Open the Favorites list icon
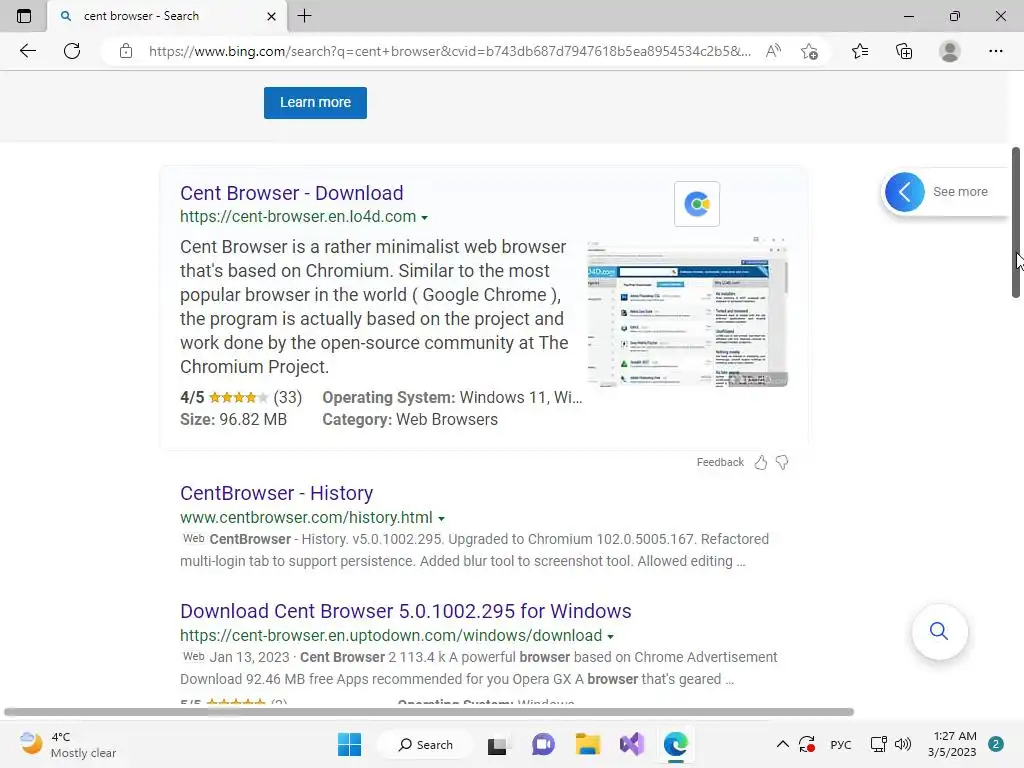The image size is (1024, 768). tap(860, 51)
